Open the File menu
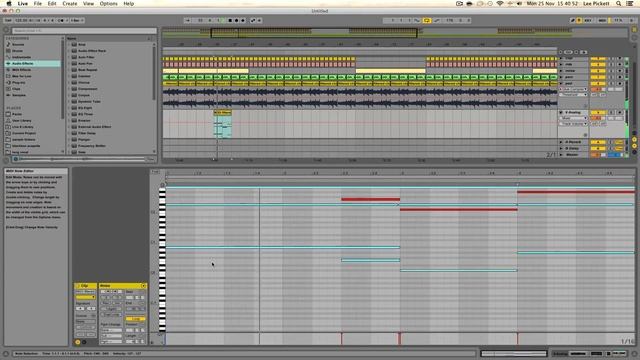Image resolution: width=640 pixels, height=360 pixels. pyautogui.click(x=38, y=4)
